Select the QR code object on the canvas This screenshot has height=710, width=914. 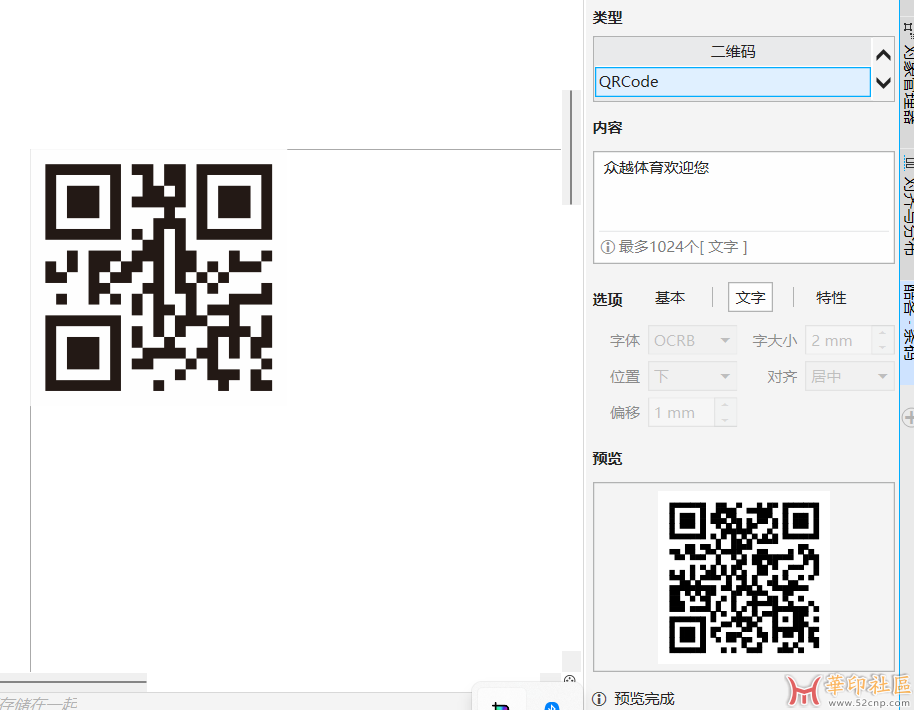[159, 277]
